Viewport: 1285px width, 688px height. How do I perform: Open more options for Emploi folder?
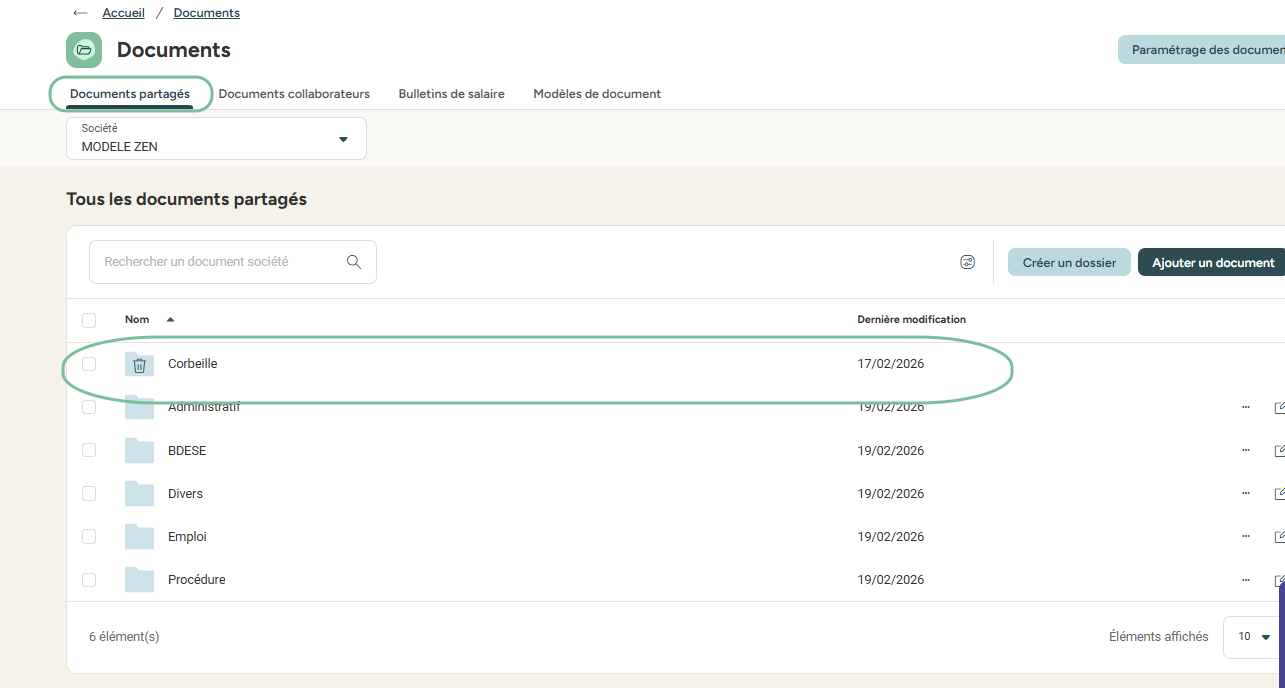click(x=1245, y=537)
